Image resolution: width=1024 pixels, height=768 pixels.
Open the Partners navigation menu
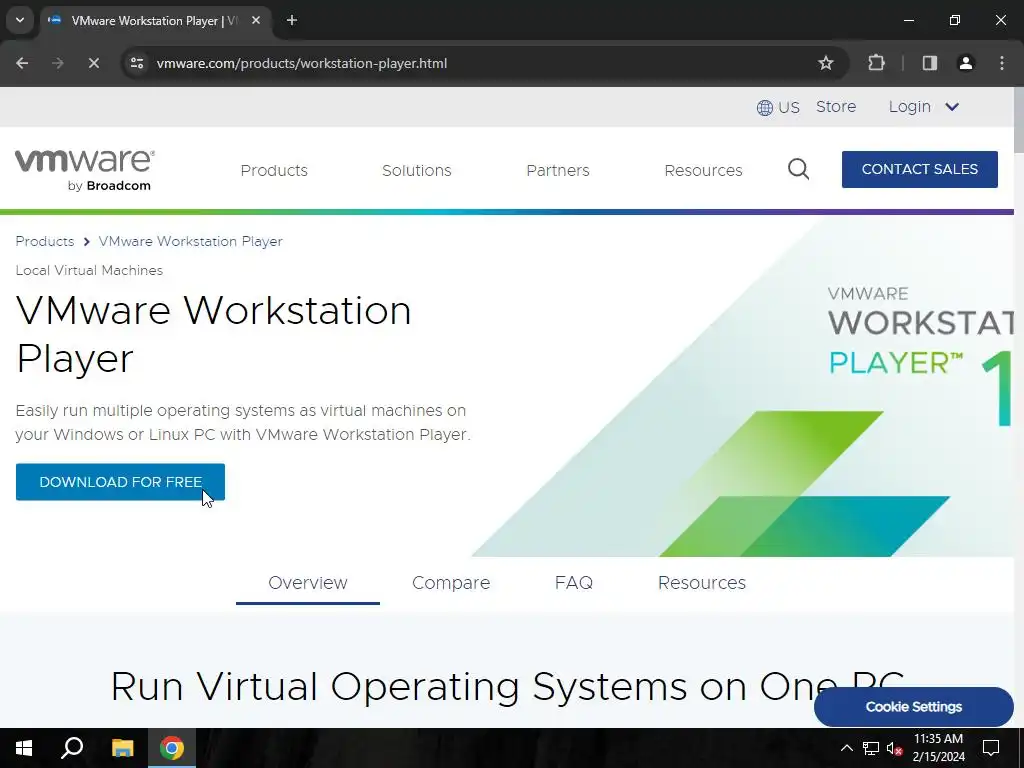pos(558,170)
